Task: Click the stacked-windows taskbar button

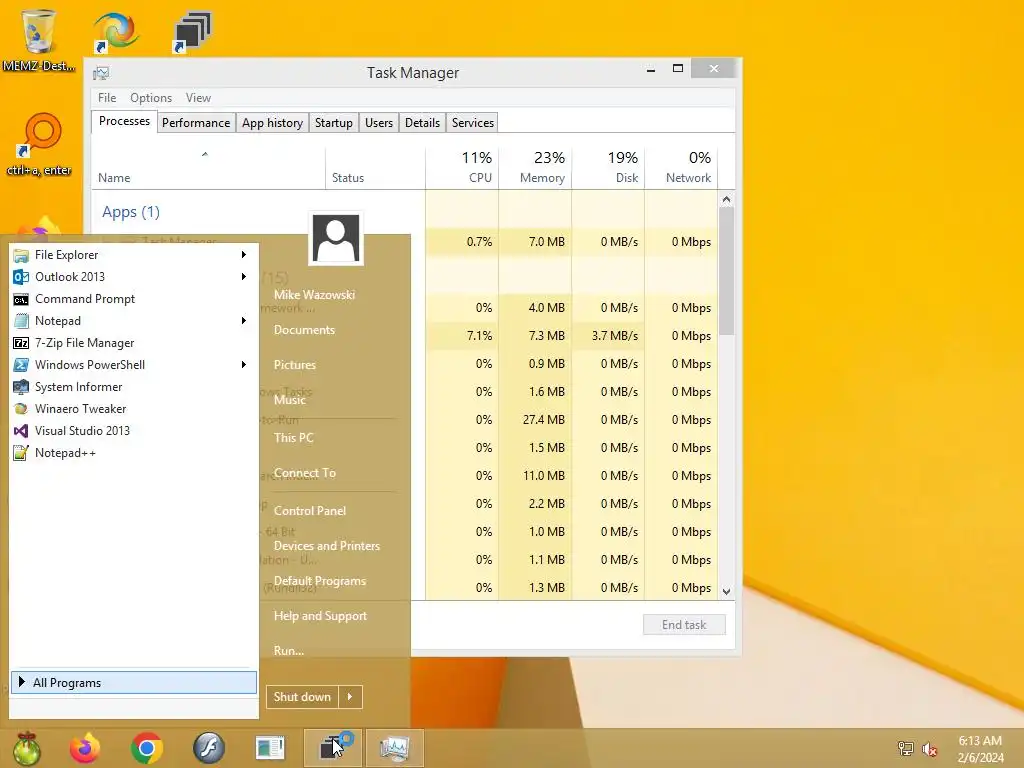Action: click(332, 748)
